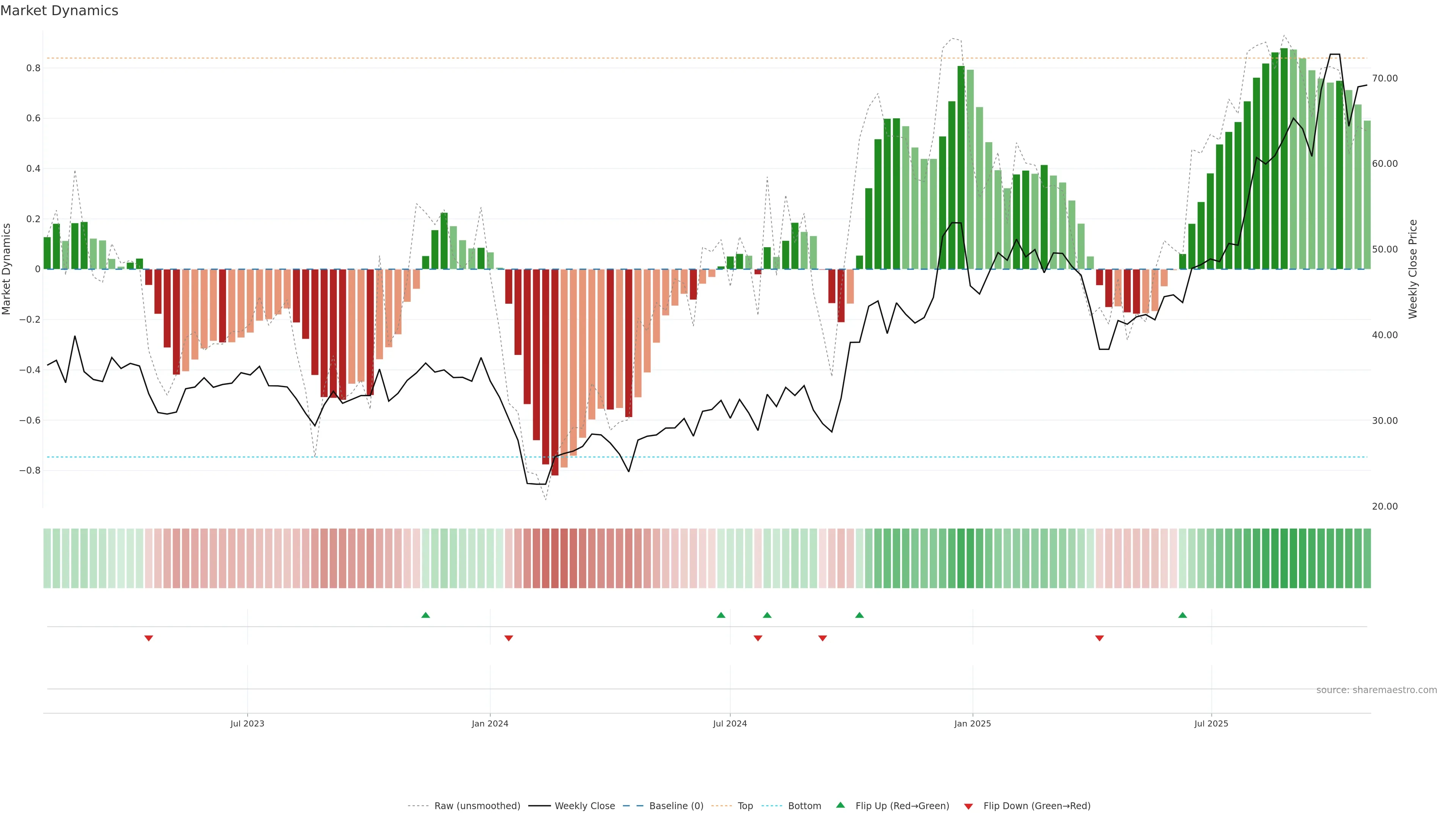Click the Flip Up legend triangle icon
The image size is (1456, 819).
click(x=841, y=805)
